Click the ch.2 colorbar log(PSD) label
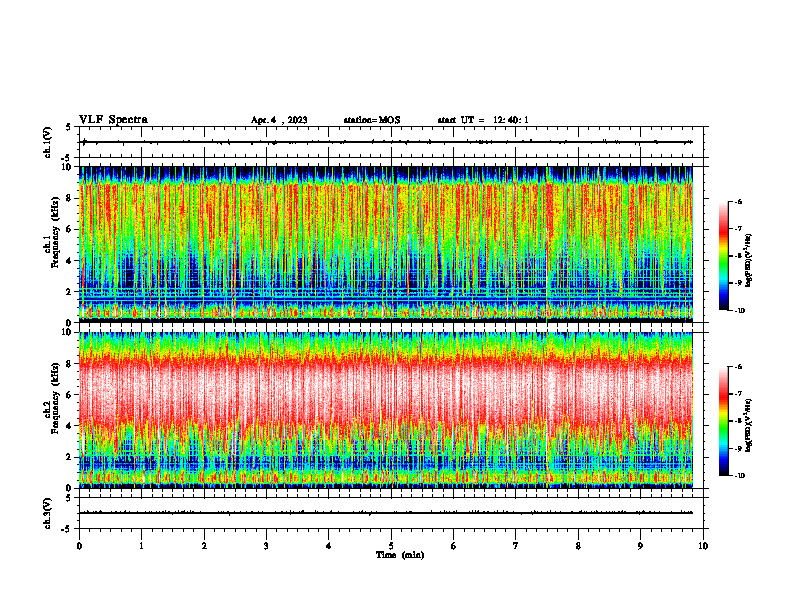This screenshot has height=612, width=792. click(x=749, y=425)
